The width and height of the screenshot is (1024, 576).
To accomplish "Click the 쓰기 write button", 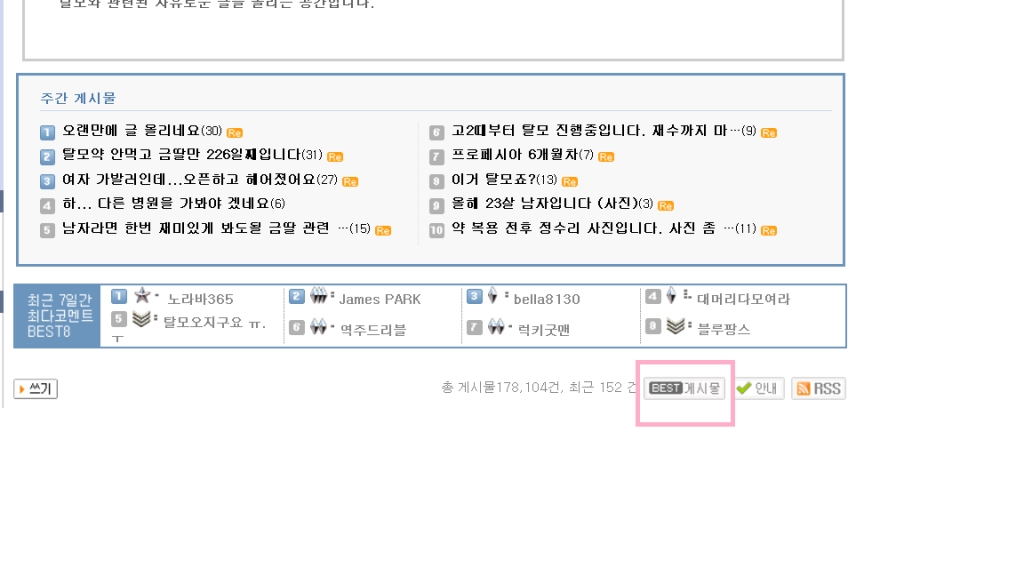I will [35, 389].
